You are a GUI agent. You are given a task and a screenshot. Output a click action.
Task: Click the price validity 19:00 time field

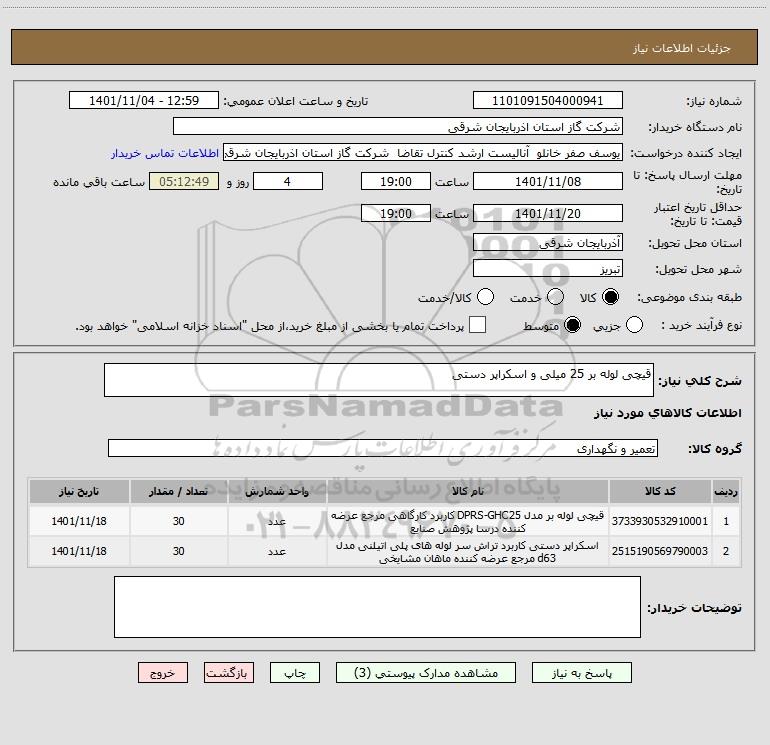396,213
